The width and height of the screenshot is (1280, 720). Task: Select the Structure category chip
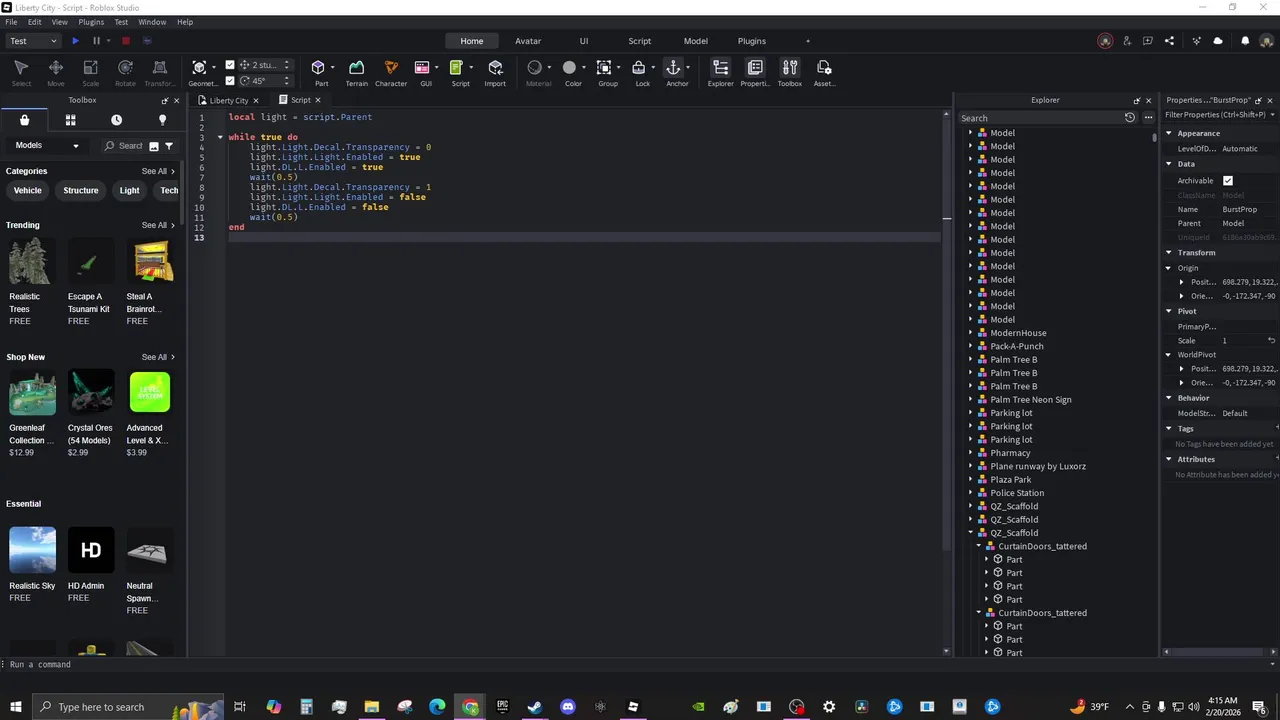point(81,190)
